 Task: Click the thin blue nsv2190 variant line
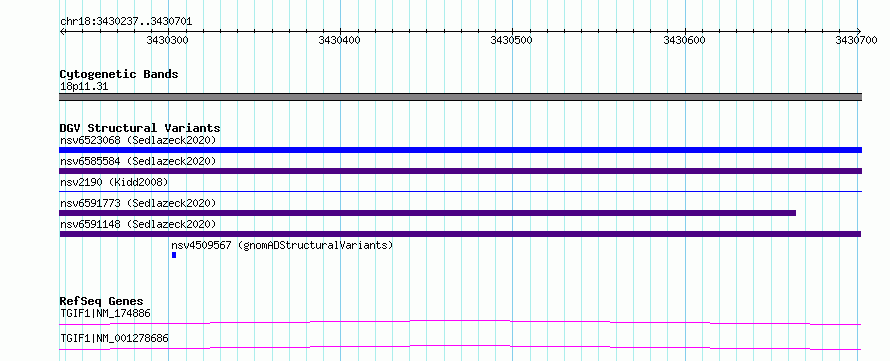[x=460, y=191]
